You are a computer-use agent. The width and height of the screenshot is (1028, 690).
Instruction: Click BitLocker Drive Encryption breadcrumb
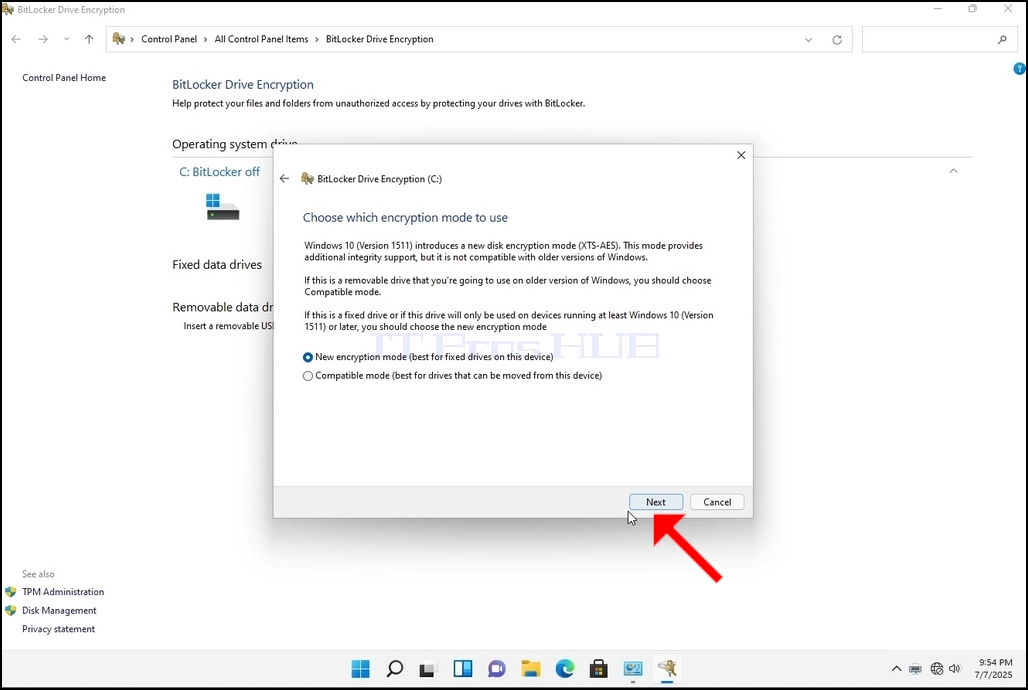click(380, 39)
